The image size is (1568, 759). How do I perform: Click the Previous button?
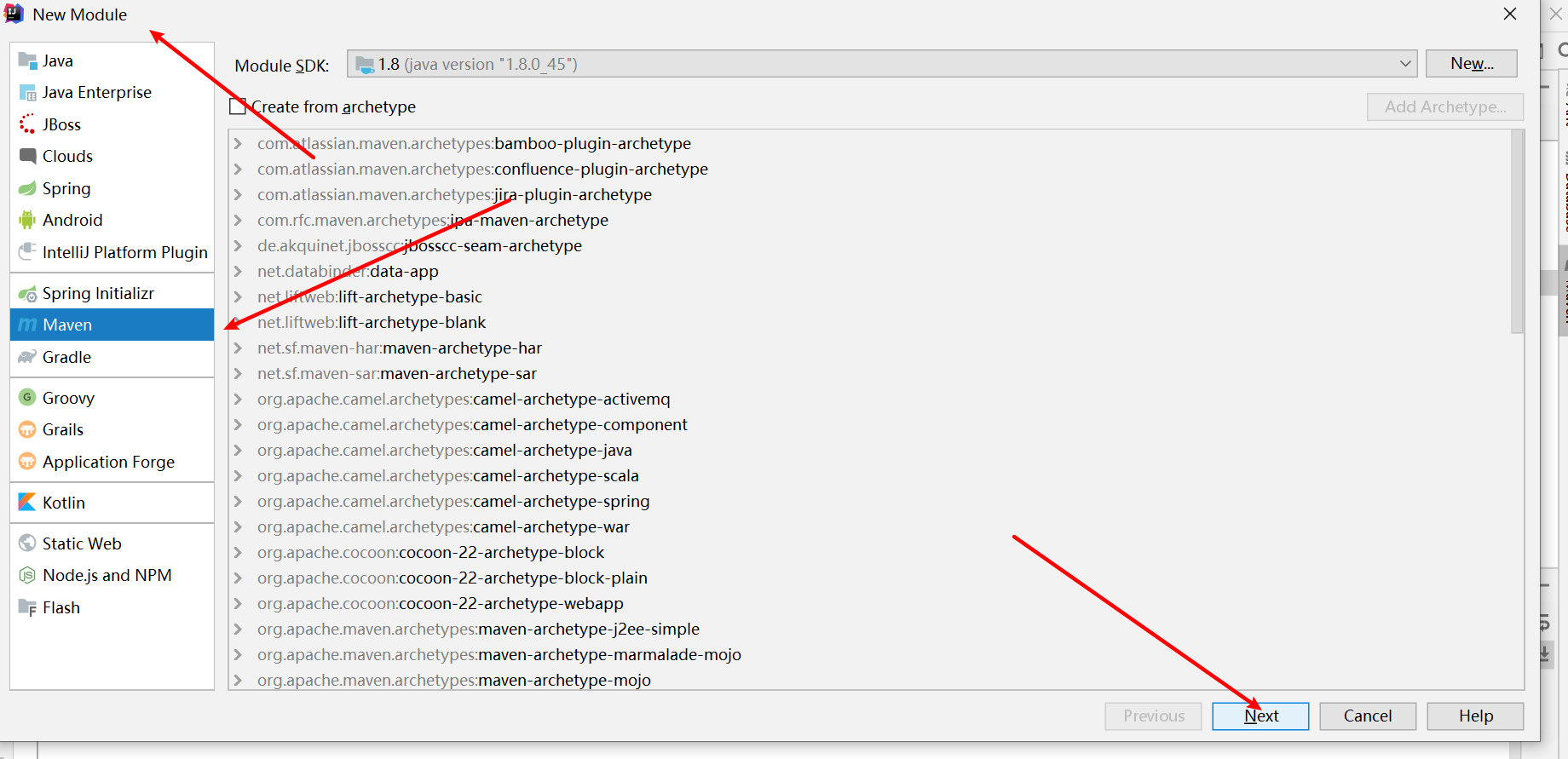1153,716
